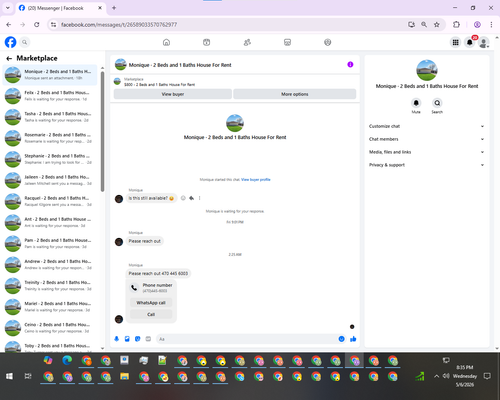Open Ceino conversation in Marketplace list
500x400 pixels.
[x=50, y=328]
